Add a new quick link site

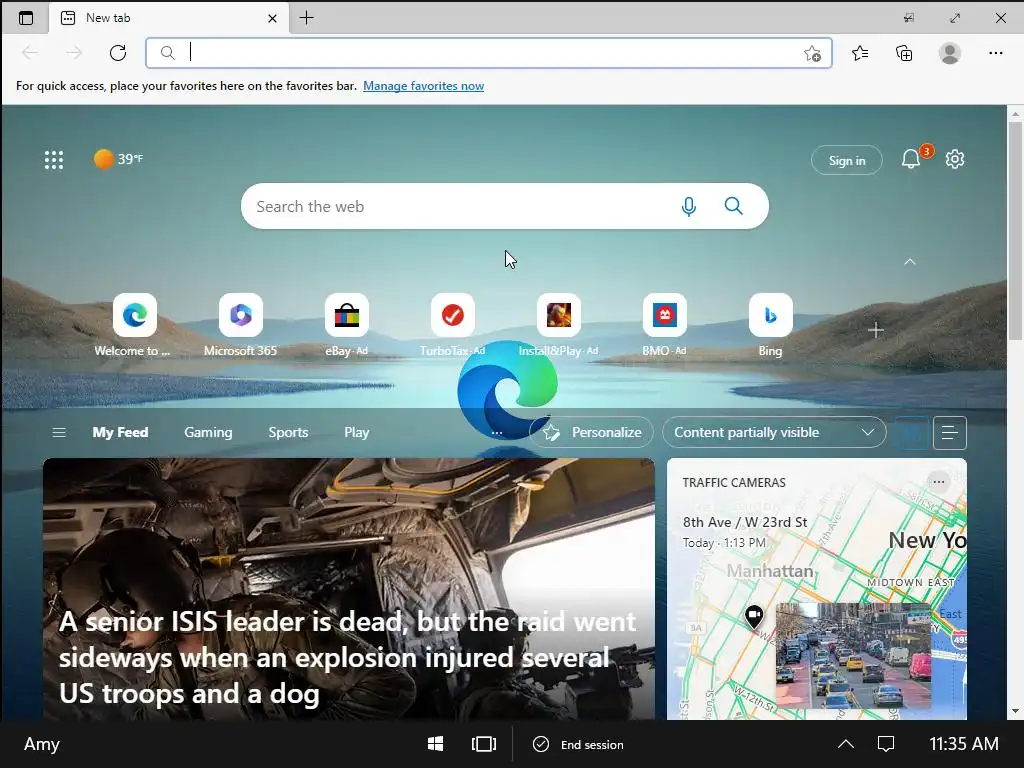coord(876,330)
